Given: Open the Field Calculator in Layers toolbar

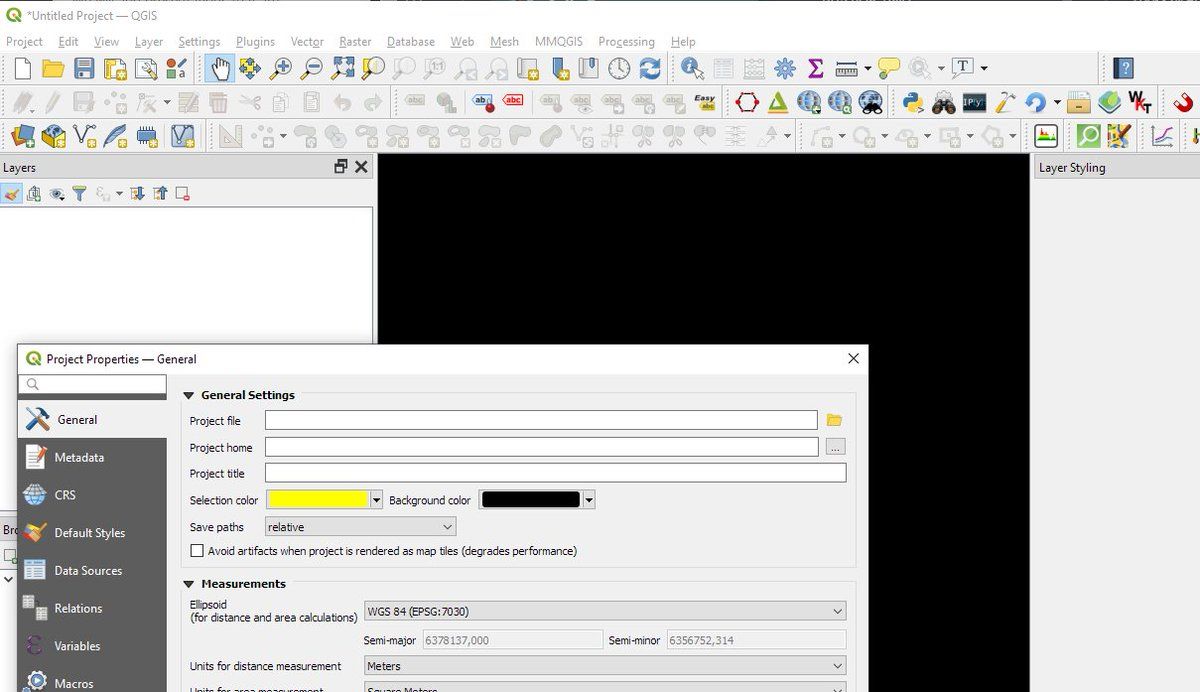Looking at the screenshot, I should coord(755,68).
